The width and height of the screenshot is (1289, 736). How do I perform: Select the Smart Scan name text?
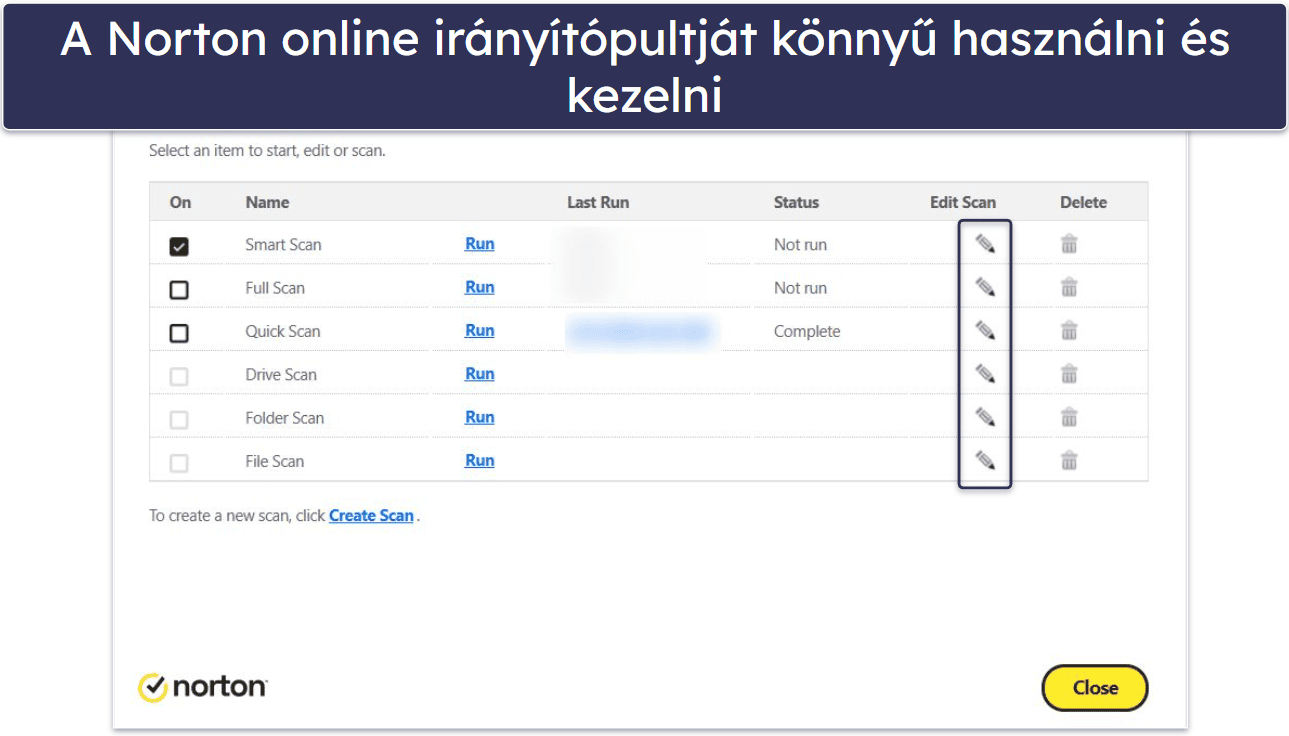283,244
